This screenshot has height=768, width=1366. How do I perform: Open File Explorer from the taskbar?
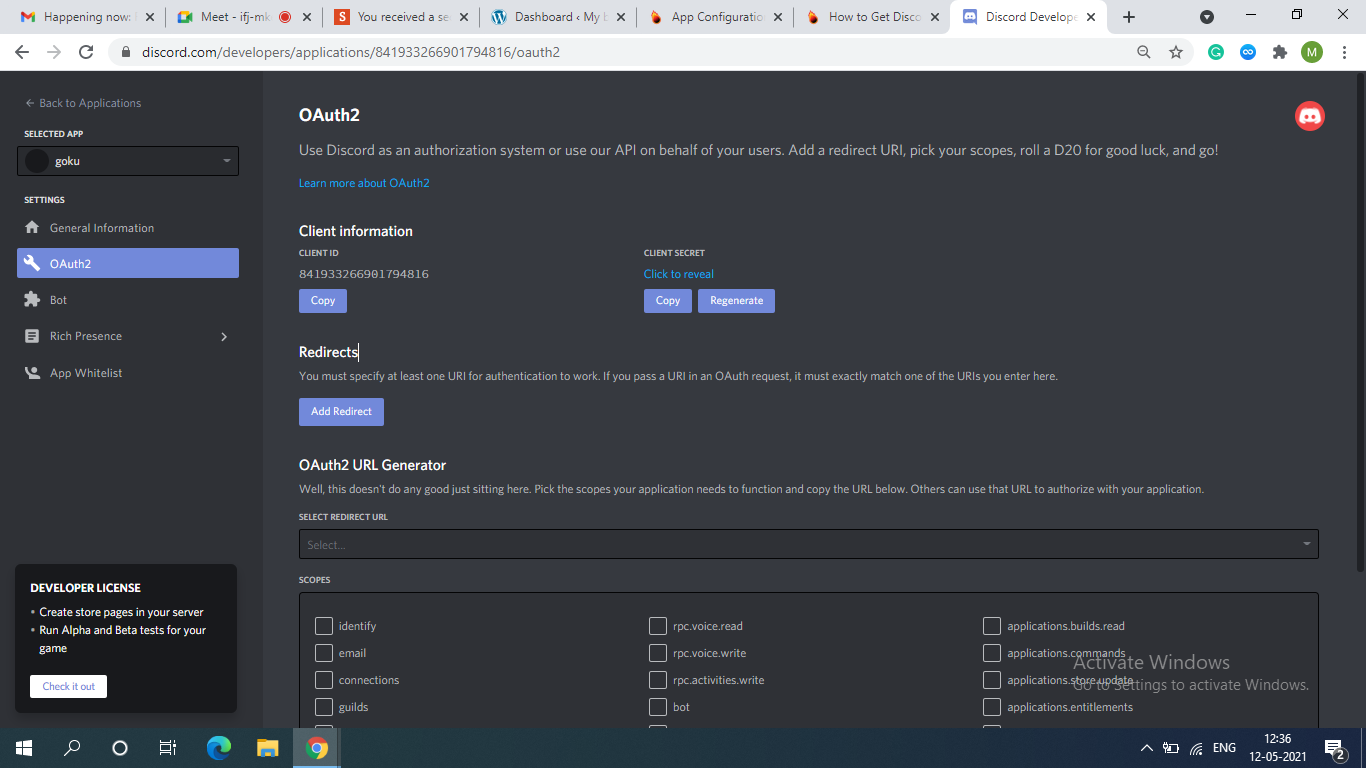tap(267, 748)
